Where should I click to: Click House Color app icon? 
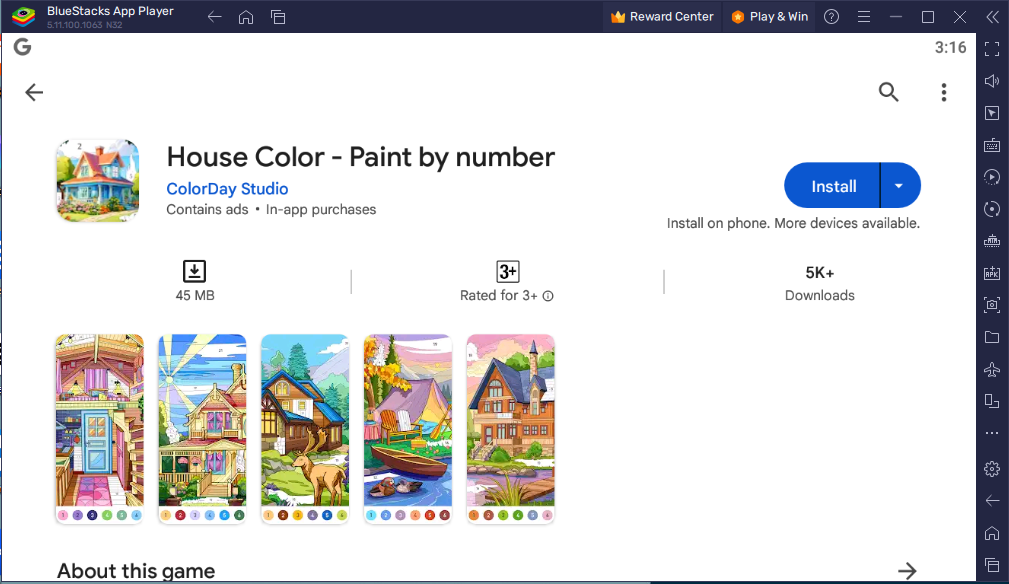click(97, 181)
